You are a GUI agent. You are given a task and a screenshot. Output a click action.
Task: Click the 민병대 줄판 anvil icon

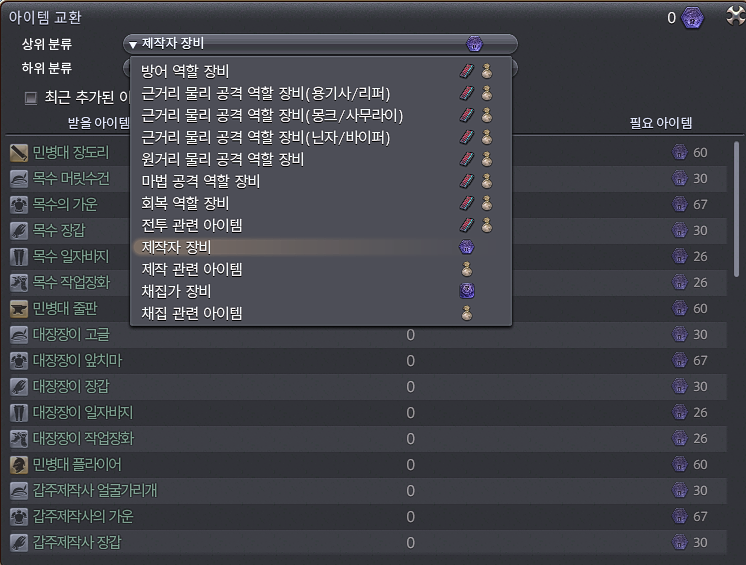(x=19, y=309)
